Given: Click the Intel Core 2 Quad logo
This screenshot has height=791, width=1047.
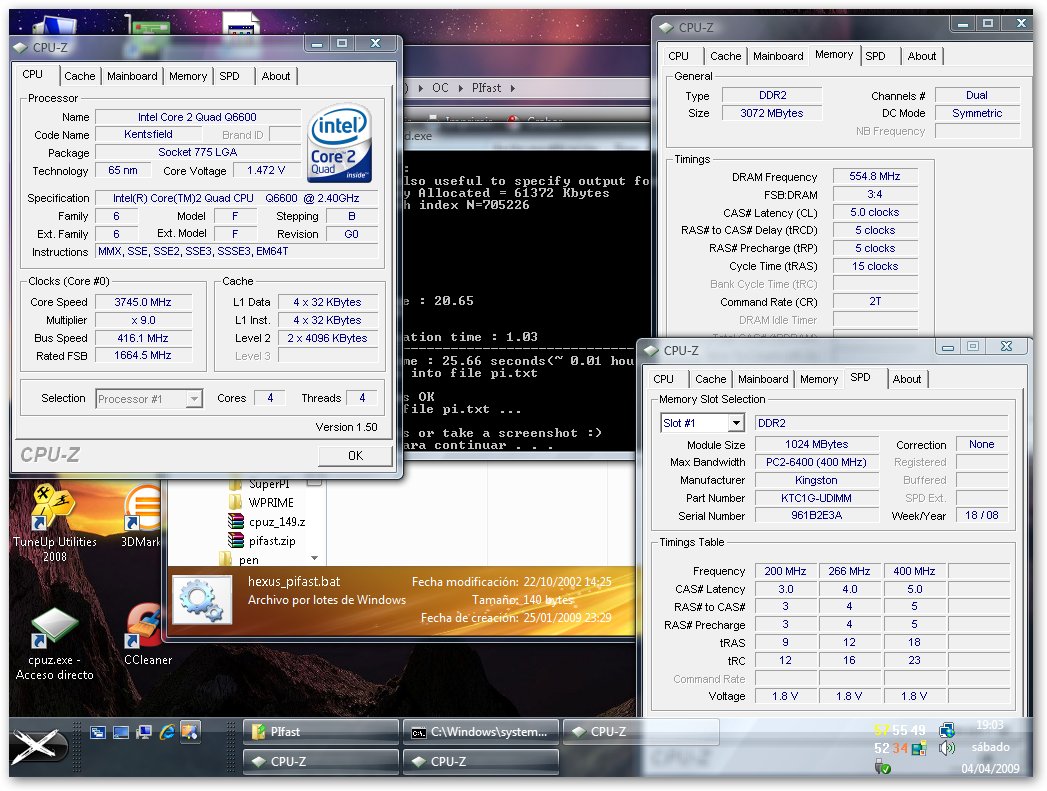Looking at the screenshot, I should click(339, 143).
